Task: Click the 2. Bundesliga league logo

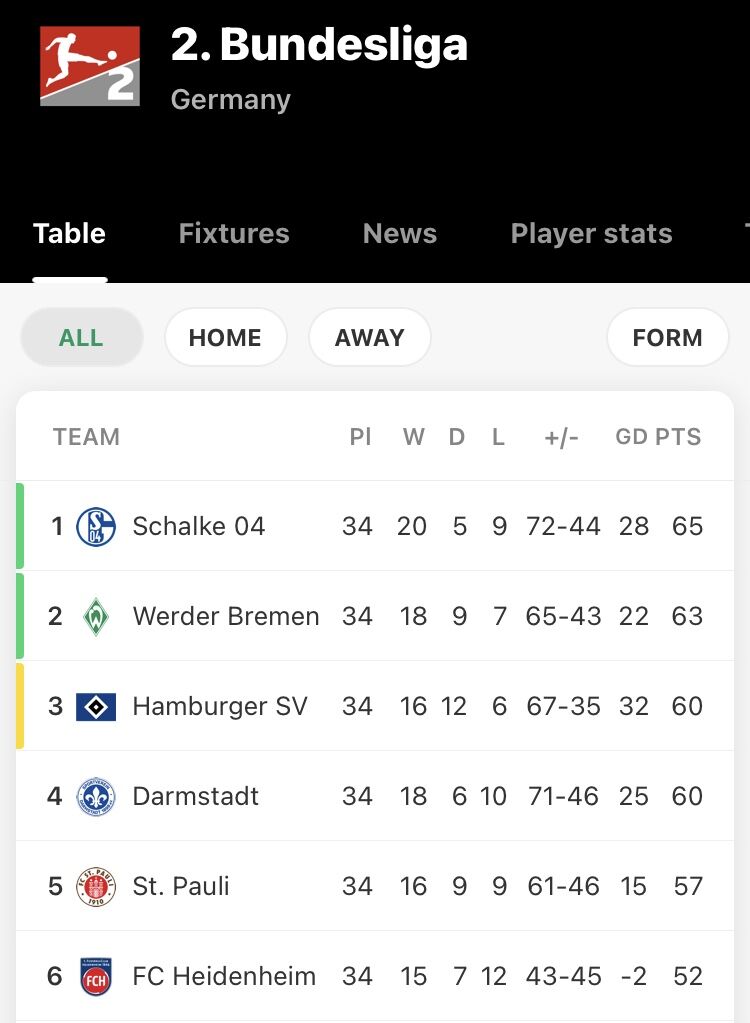Action: tap(89, 66)
